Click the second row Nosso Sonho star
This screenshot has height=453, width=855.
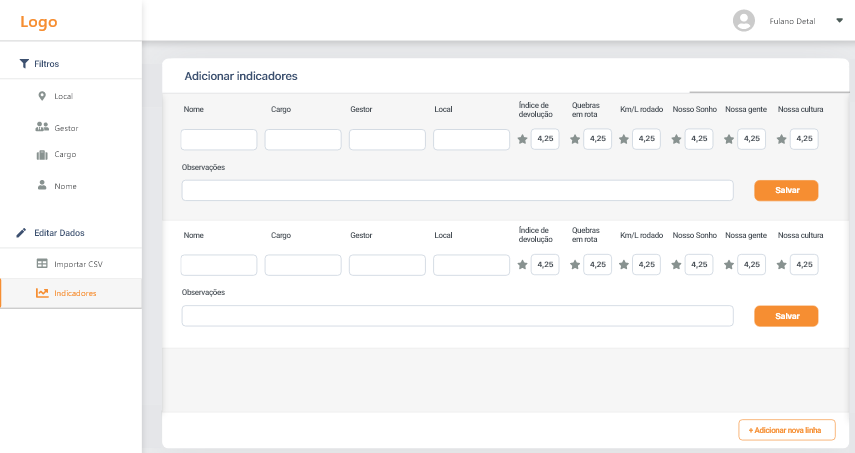(x=676, y=264)
